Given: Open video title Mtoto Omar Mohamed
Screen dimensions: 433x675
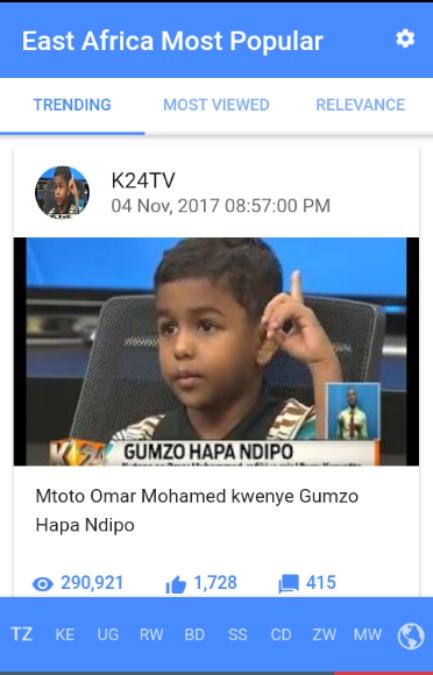Looking at the screenshot, I should click(x=197, y=510).
